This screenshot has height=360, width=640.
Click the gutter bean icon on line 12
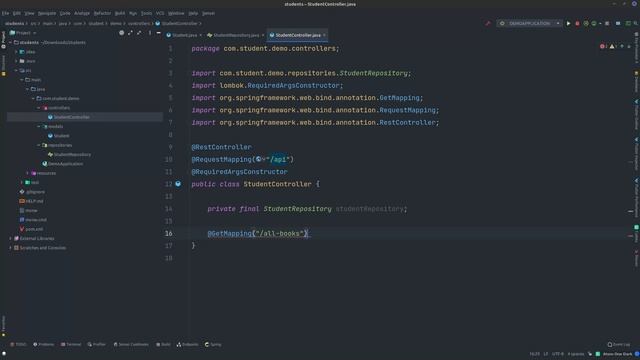coord(178,184)
